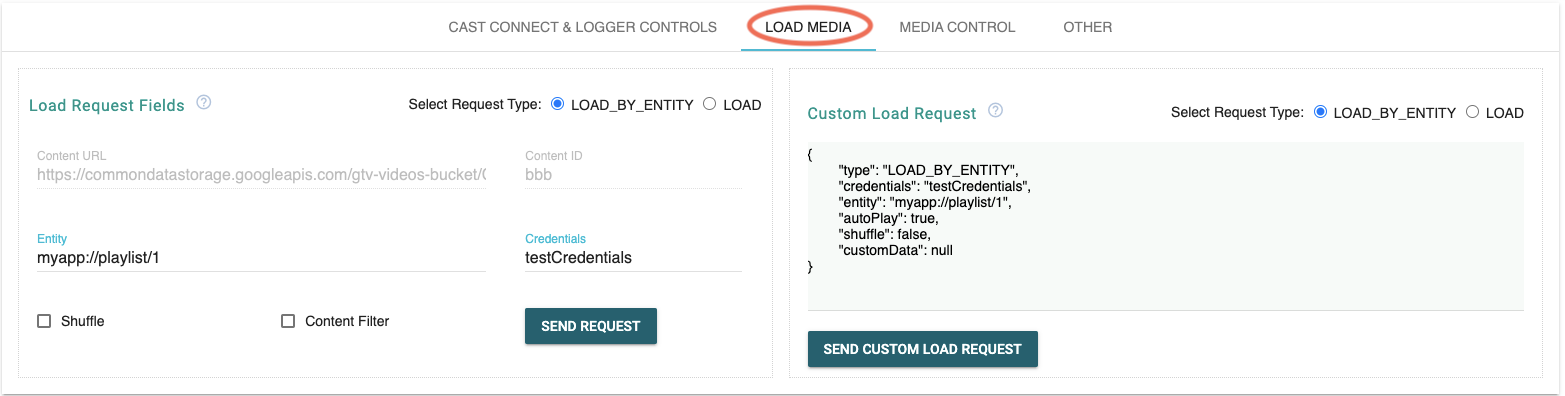Click the disabled Content URL field
This screenshot has height=396, width=1565.
click(x=261, y=174)
